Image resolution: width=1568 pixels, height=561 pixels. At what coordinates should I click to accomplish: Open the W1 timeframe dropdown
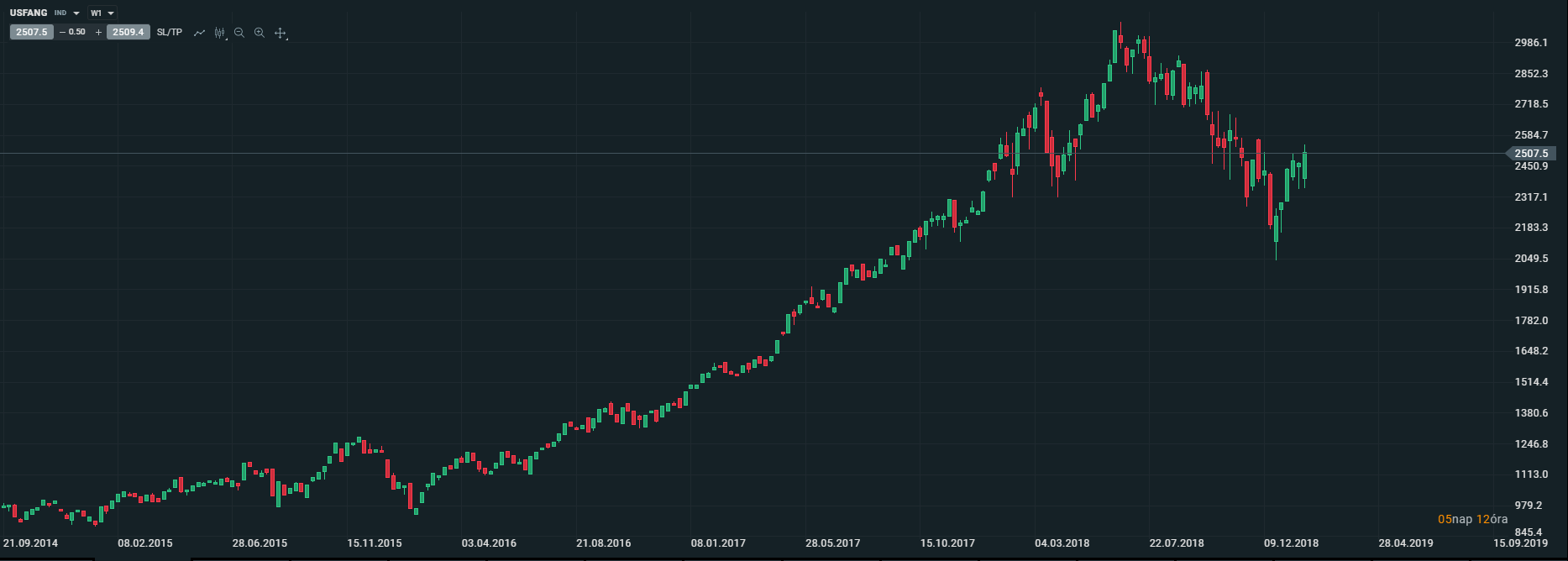pyautogui.click(x=102, y=13)
